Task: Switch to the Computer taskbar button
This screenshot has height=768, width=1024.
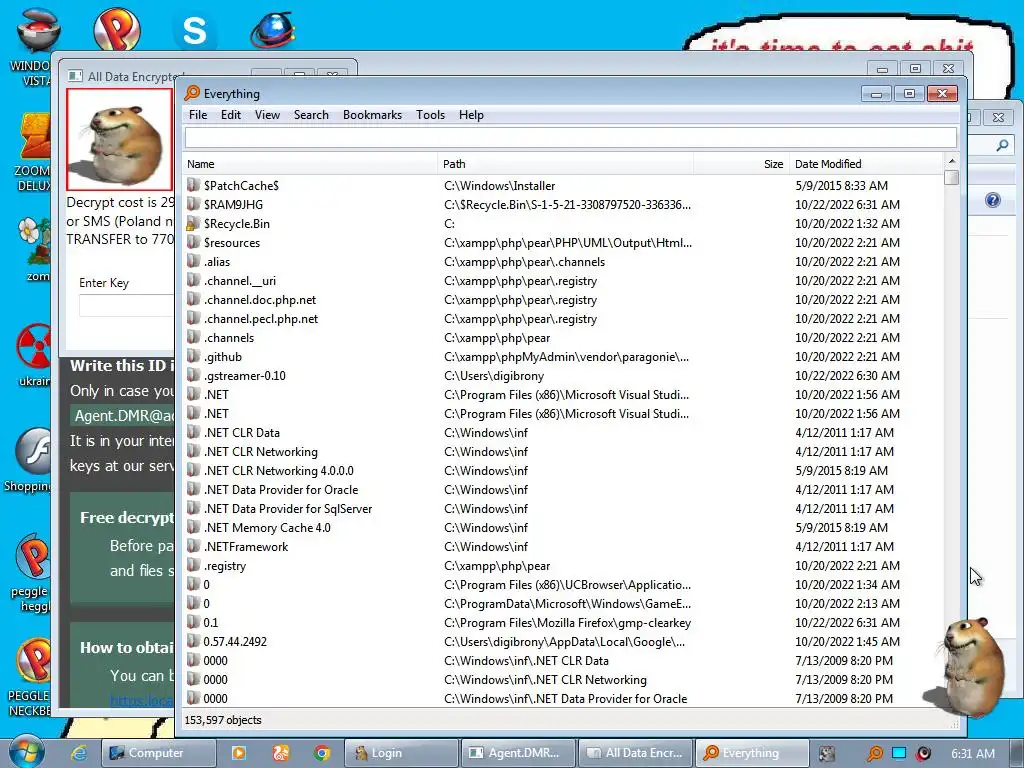Action: pos(158,753)
